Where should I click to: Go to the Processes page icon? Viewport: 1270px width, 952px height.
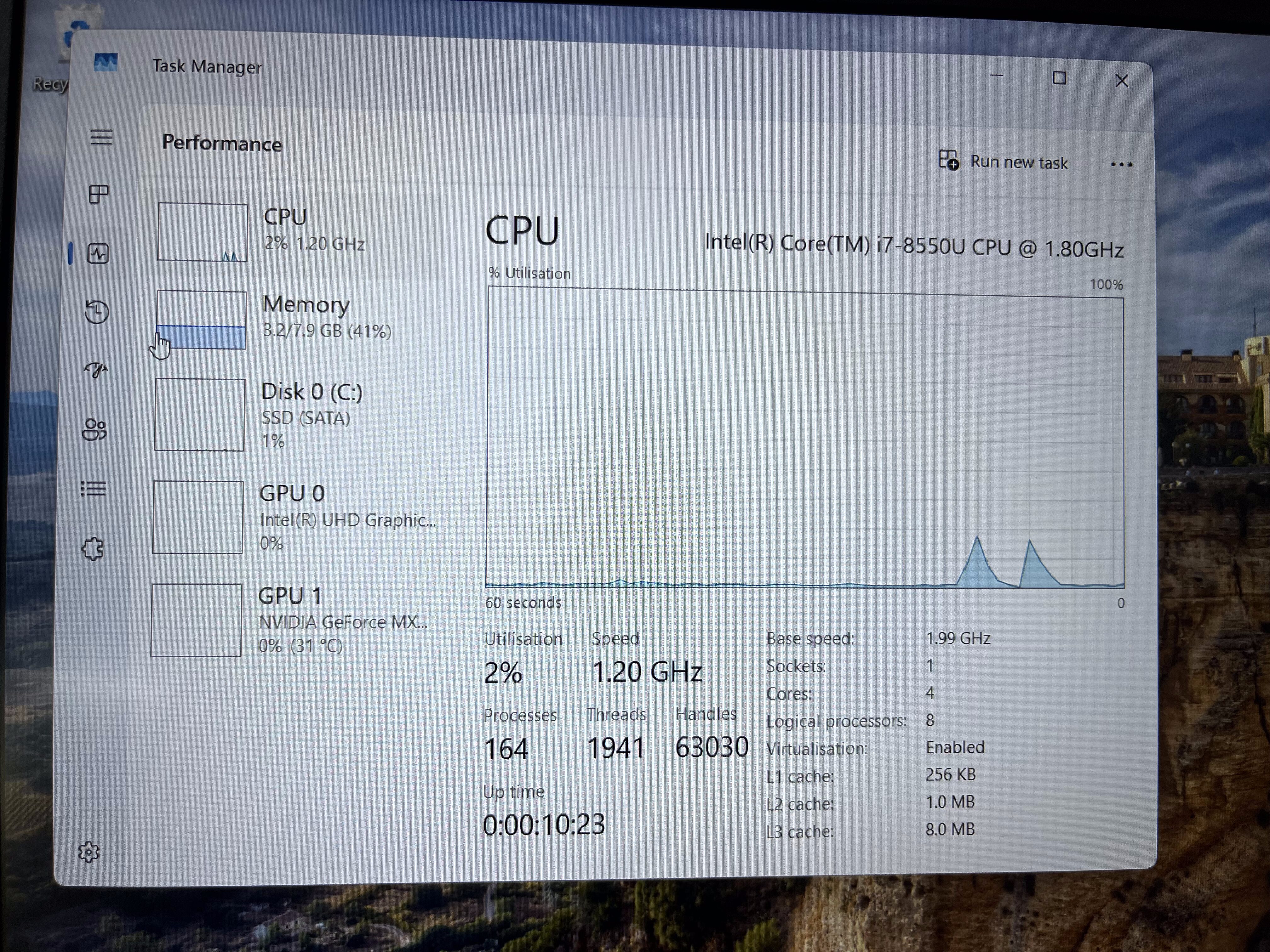pyautogui.click(x=99, y=194)
